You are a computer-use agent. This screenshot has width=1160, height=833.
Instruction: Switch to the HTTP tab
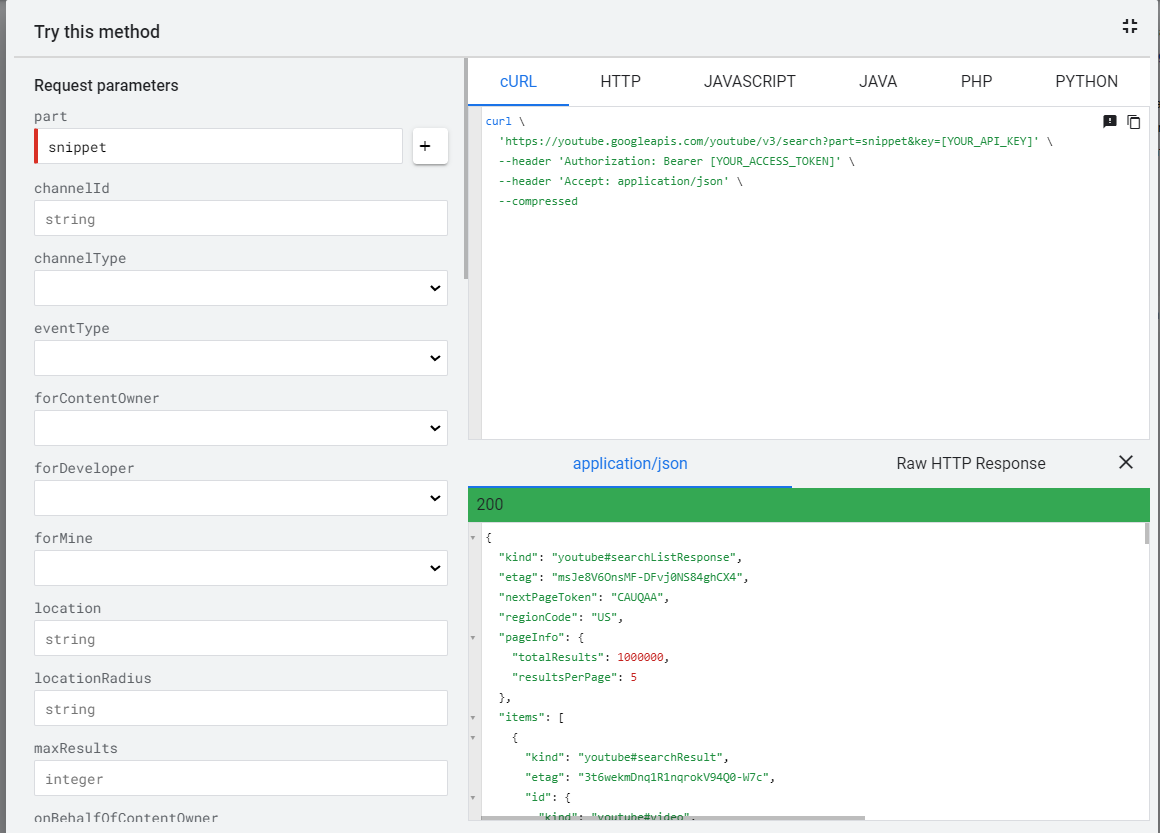coord(620,81)
